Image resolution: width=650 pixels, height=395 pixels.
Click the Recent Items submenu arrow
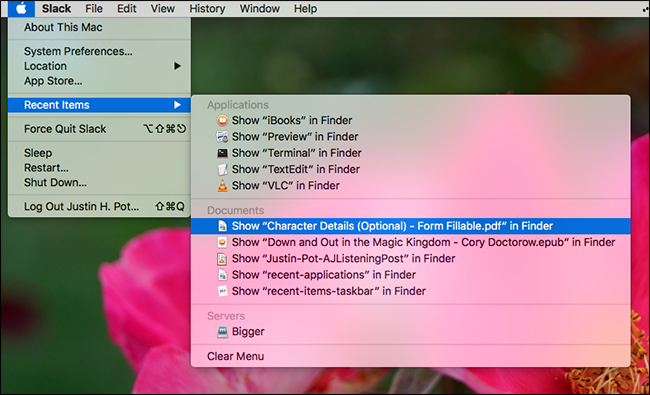click(177, 105)
